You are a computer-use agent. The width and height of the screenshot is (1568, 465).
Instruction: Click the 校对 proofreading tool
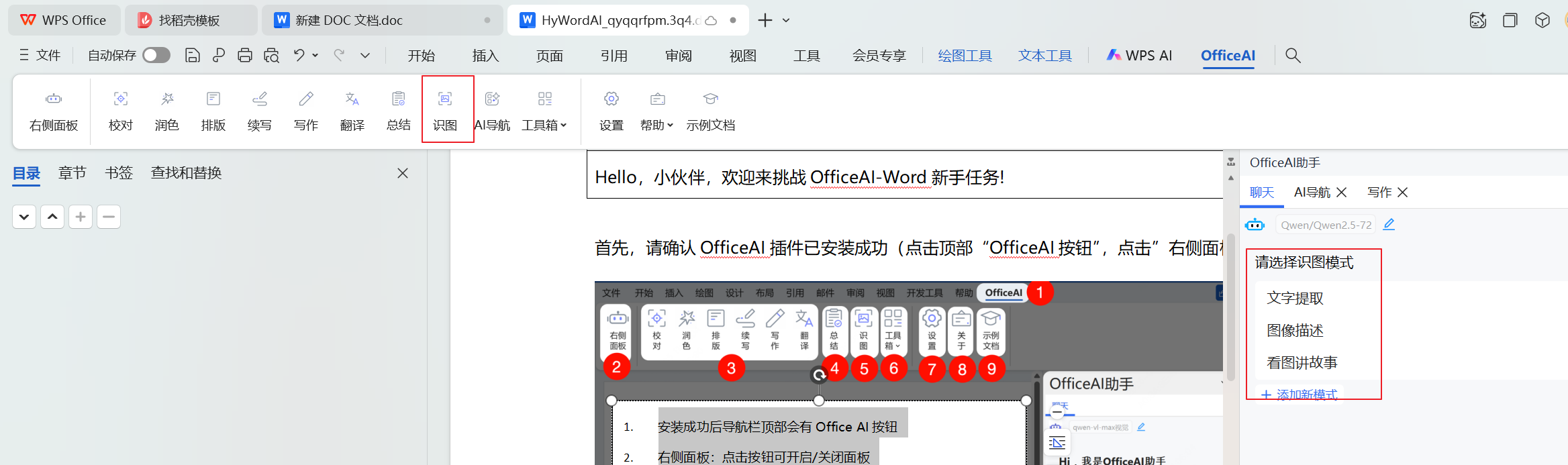pos(121,111)
